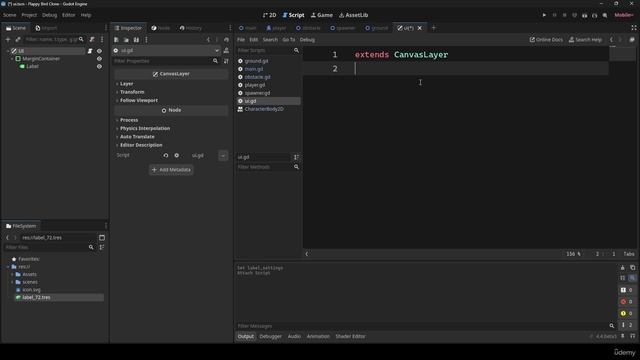The image size is (640, 360).
Task: Add a new node with the plus icon
Action: (x=8, y=40)
